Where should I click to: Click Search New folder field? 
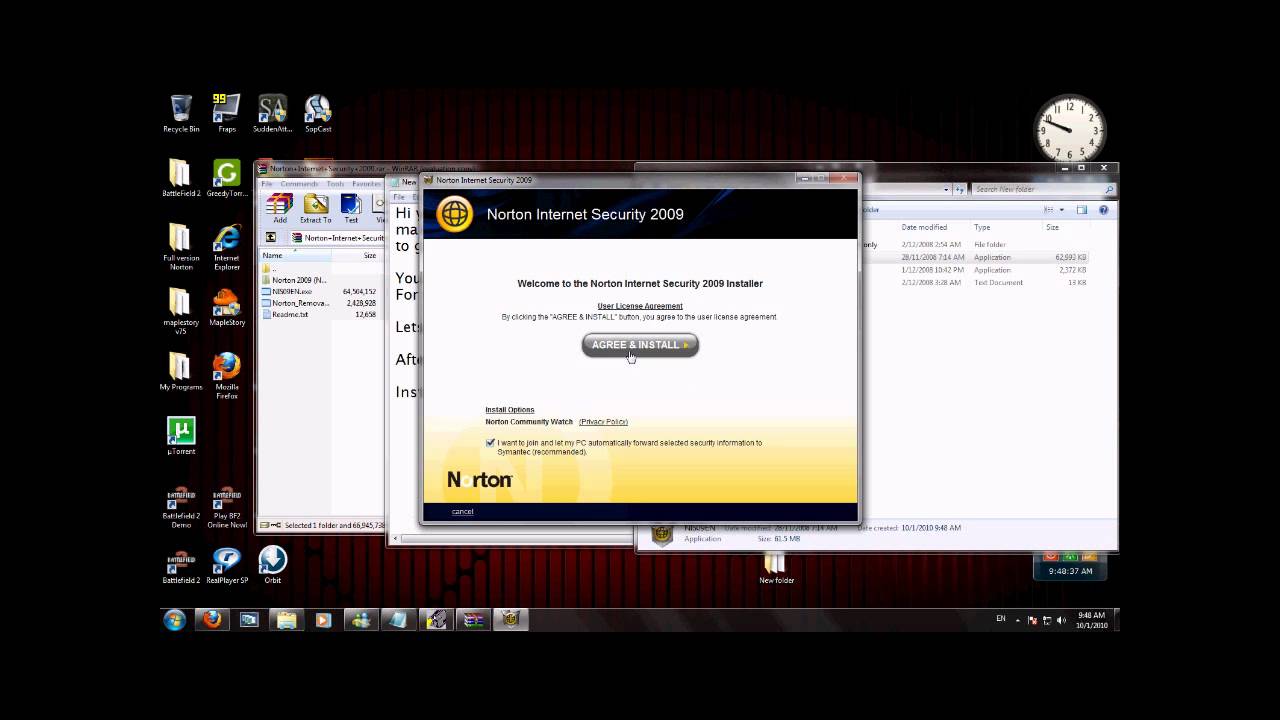1043,189
